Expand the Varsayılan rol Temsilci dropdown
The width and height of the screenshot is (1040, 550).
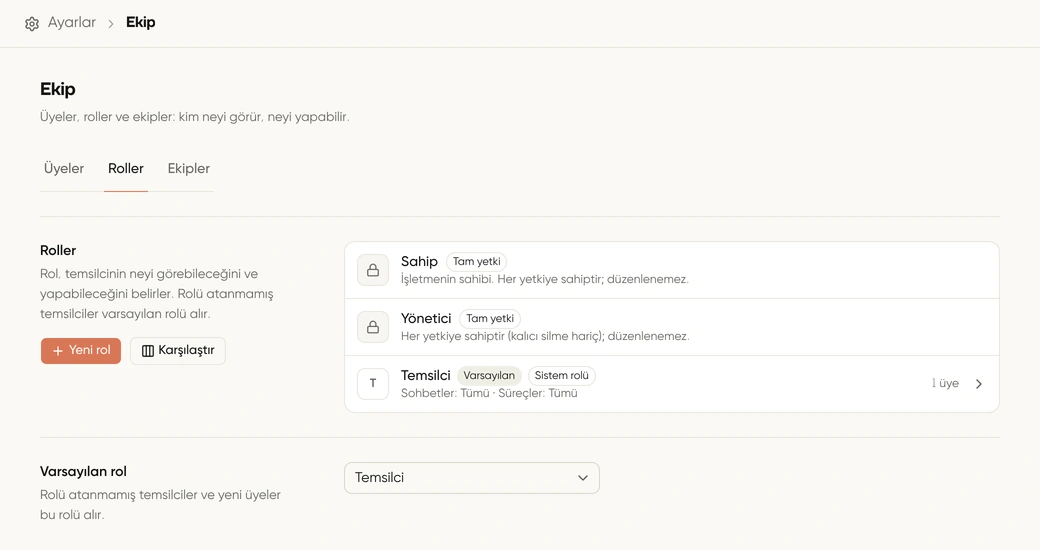pos(472,478)
